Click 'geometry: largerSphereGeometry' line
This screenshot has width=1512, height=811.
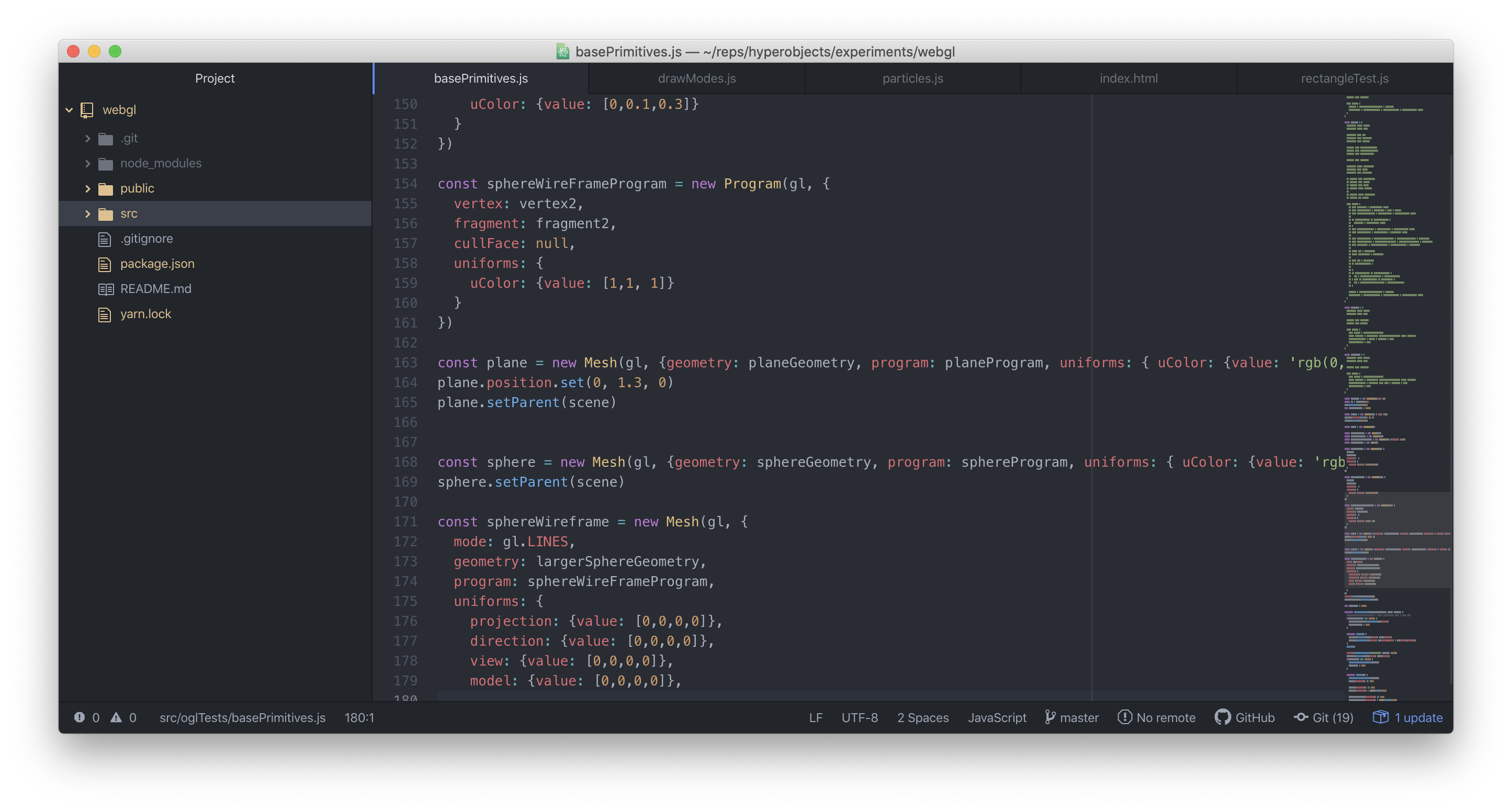coord(579,561)
